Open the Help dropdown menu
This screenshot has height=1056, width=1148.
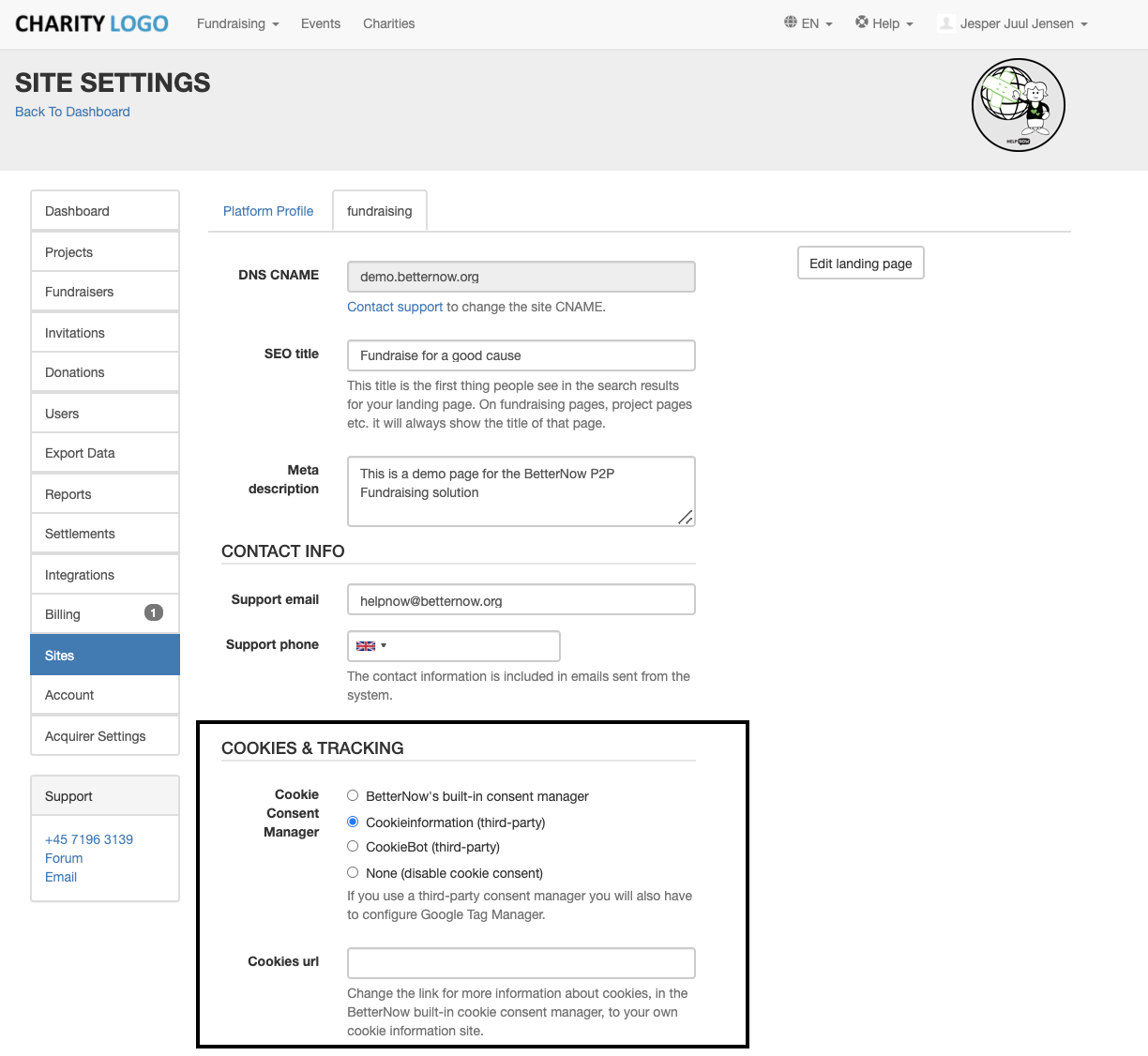click(x=884, y=23)
